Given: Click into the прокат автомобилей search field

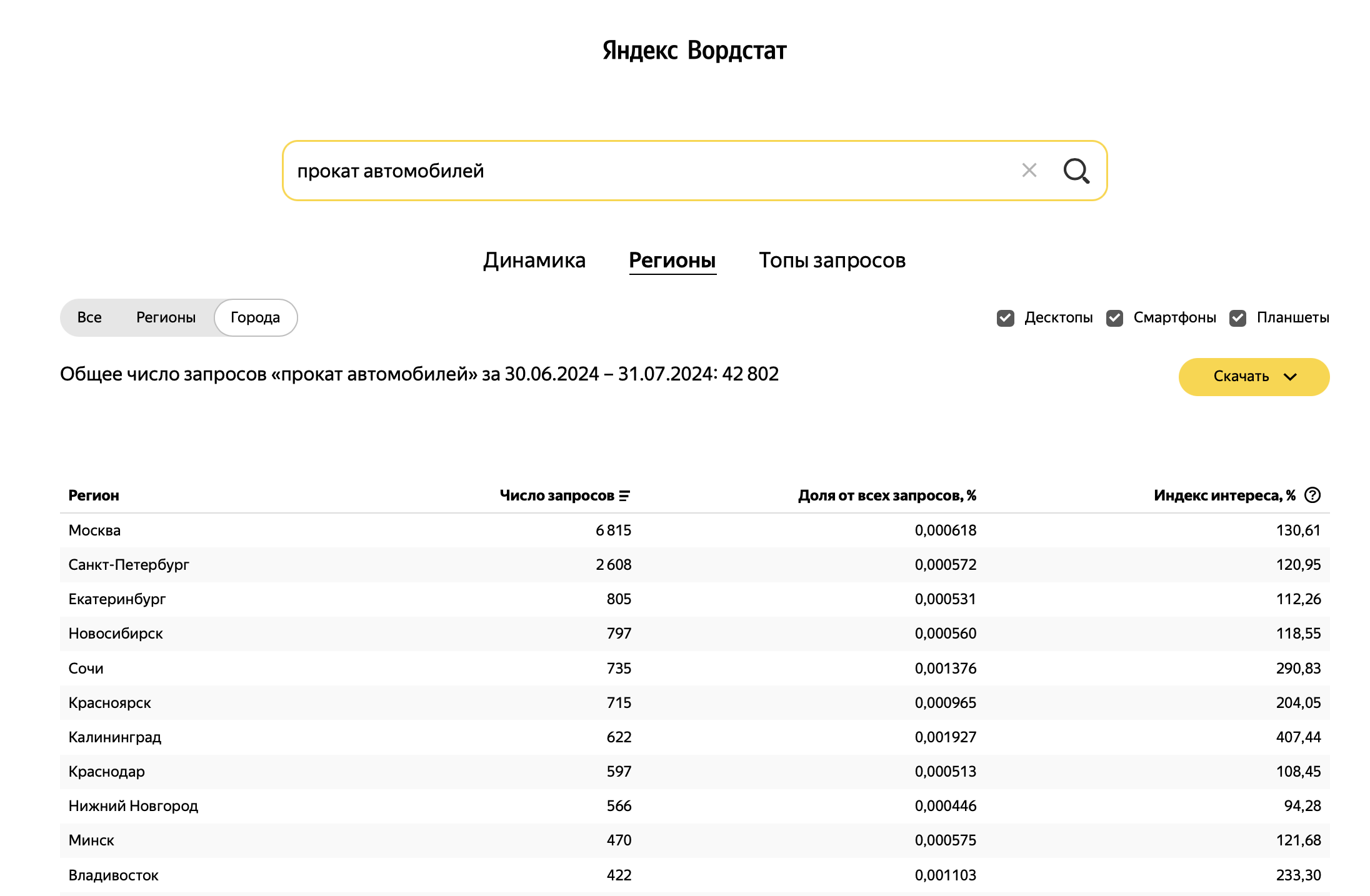Looking at the screenshot, I should click(x=625, y=171).
